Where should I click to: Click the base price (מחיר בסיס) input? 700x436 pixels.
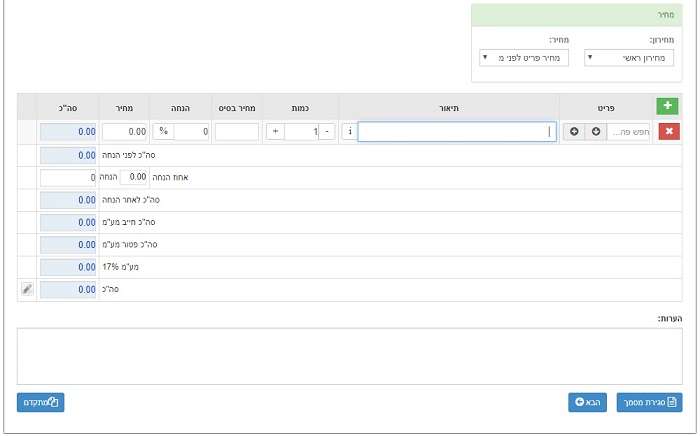237,132
